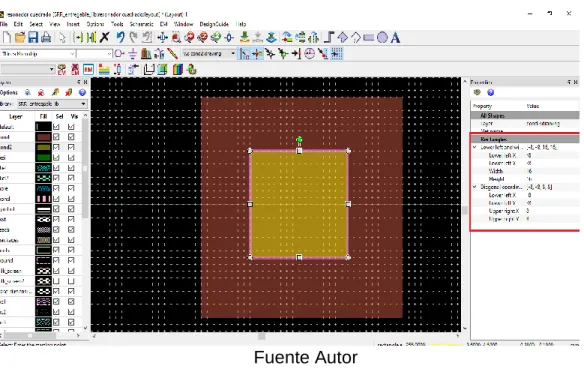
Task: Collapse the Diagonal coordinates property group
Action: coord(475,187)
